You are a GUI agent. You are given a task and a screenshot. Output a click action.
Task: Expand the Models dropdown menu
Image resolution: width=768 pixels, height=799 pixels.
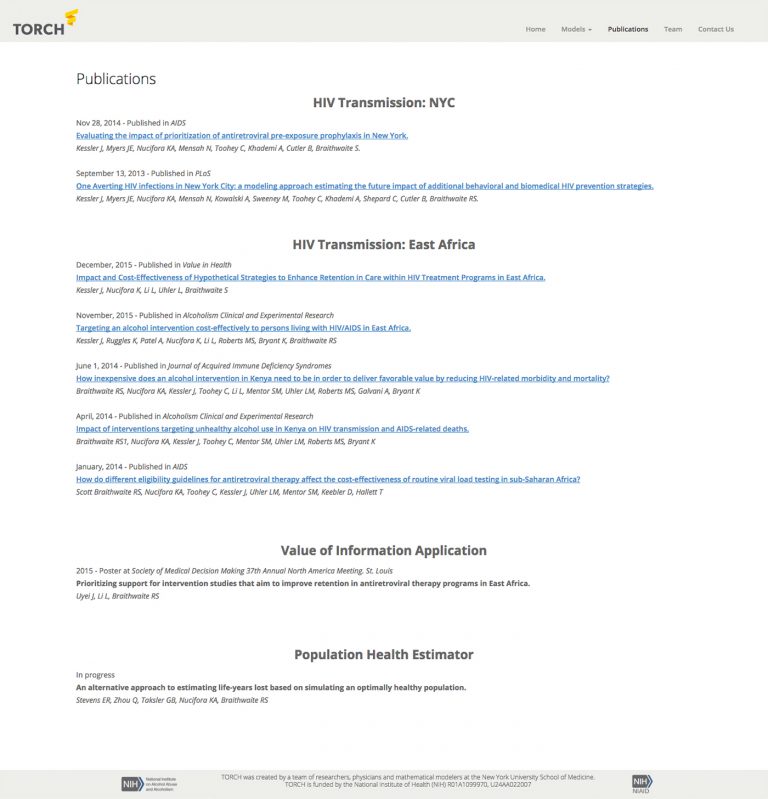tap(576, 29)
